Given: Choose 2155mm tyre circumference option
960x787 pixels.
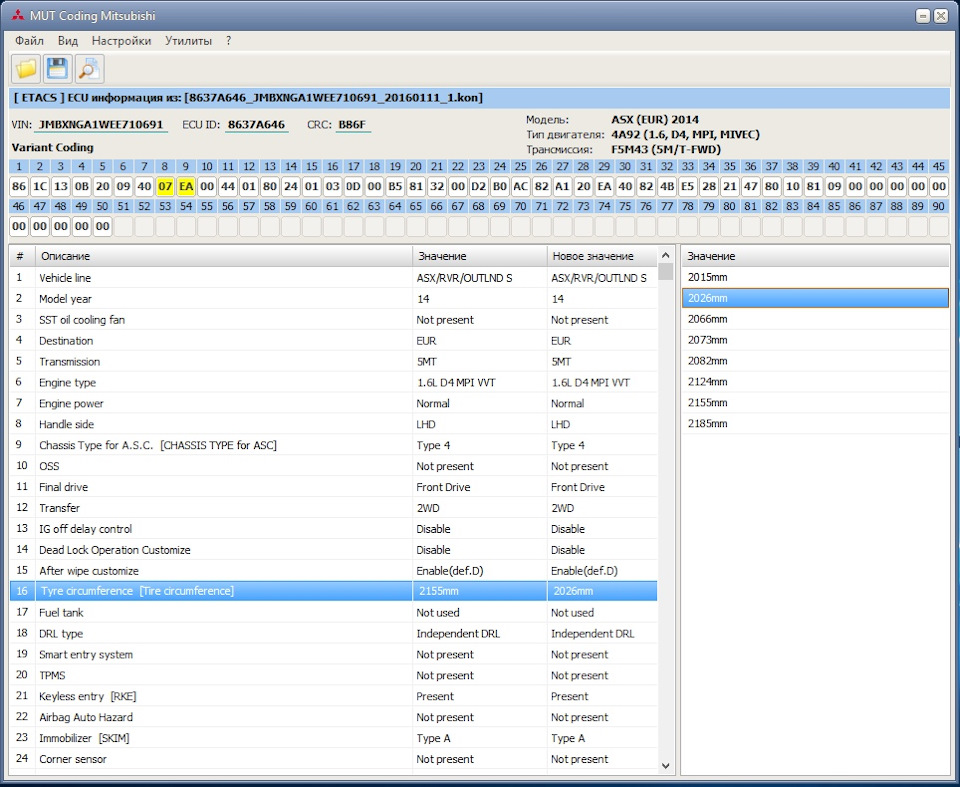Looking at the screenshot, I should 815,402.
